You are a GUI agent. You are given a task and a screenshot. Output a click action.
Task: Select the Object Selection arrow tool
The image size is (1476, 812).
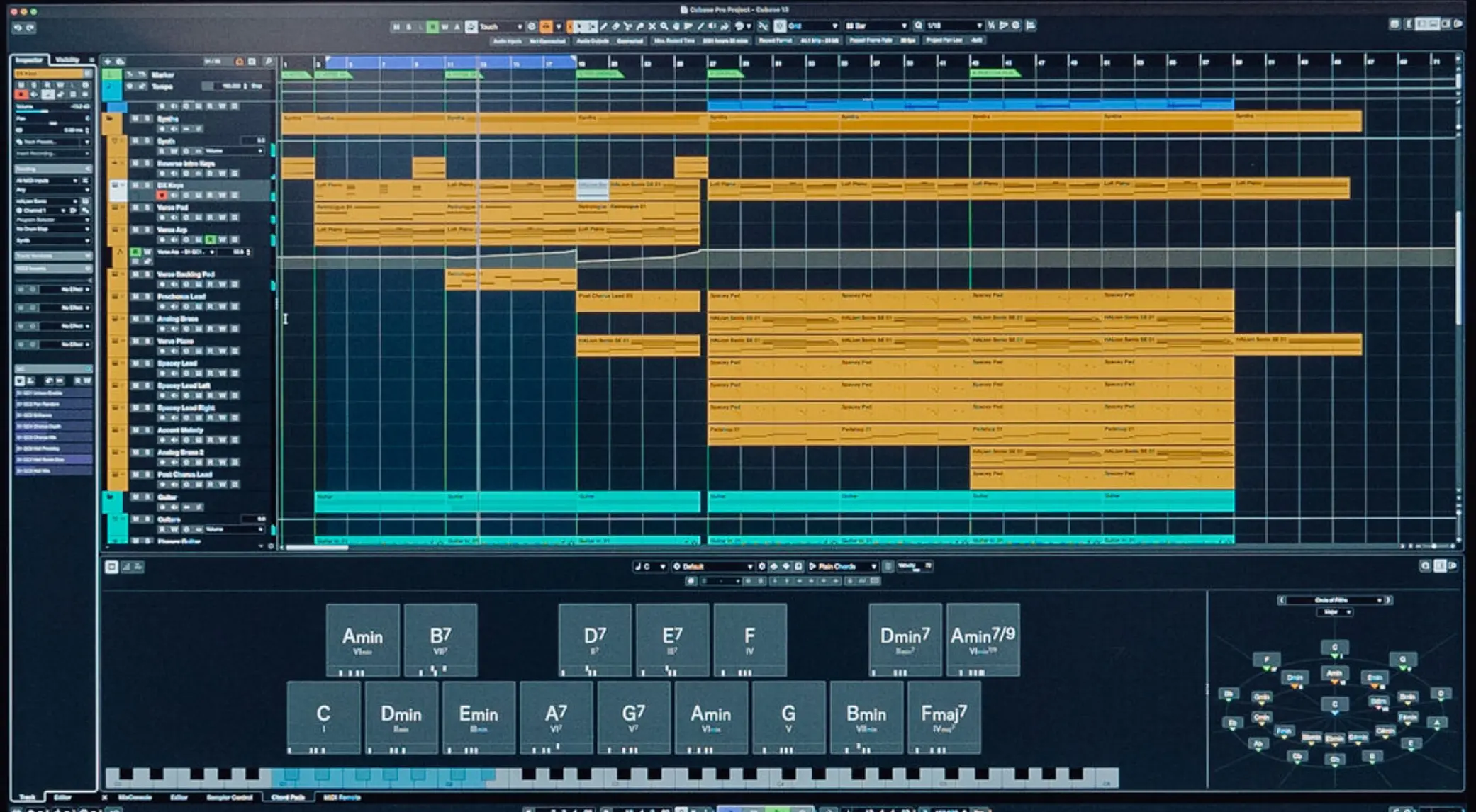[x=578, y=26]
